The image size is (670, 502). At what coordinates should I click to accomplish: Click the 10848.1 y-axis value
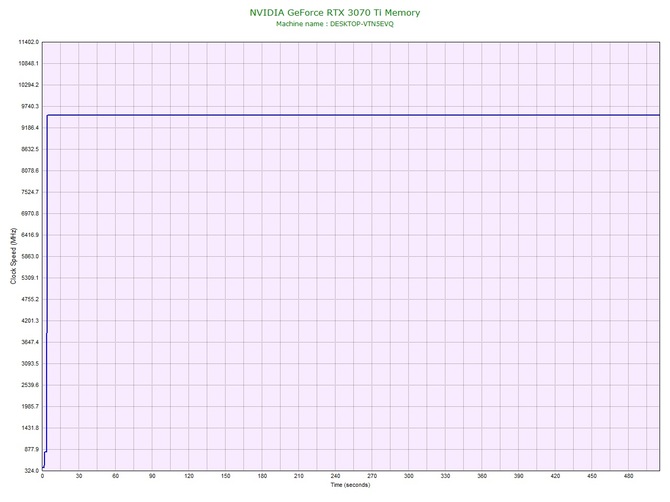[x=29, y=63]
